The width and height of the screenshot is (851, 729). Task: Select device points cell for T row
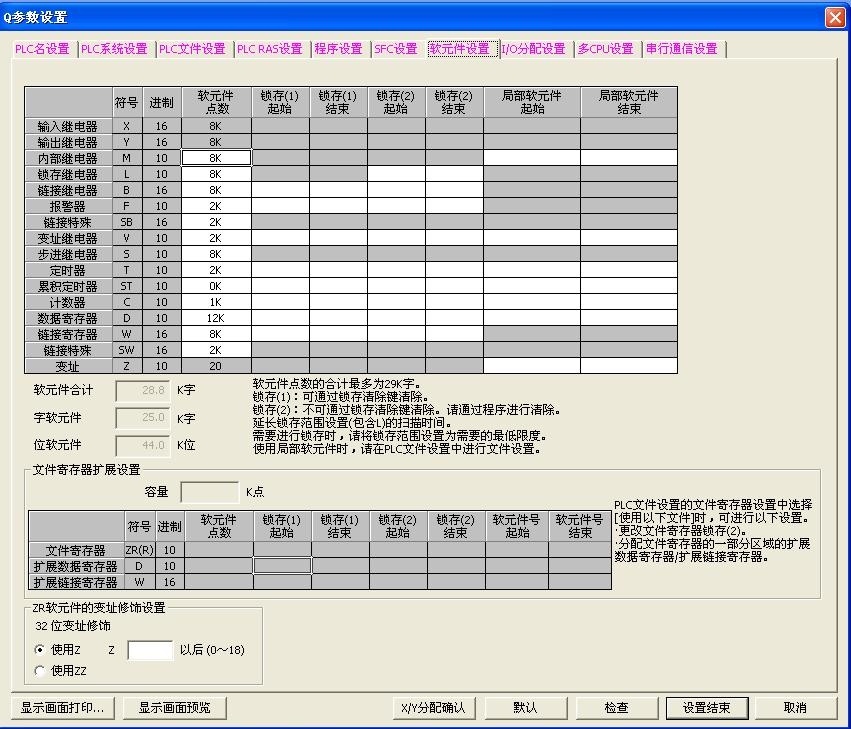click(217, 270)
